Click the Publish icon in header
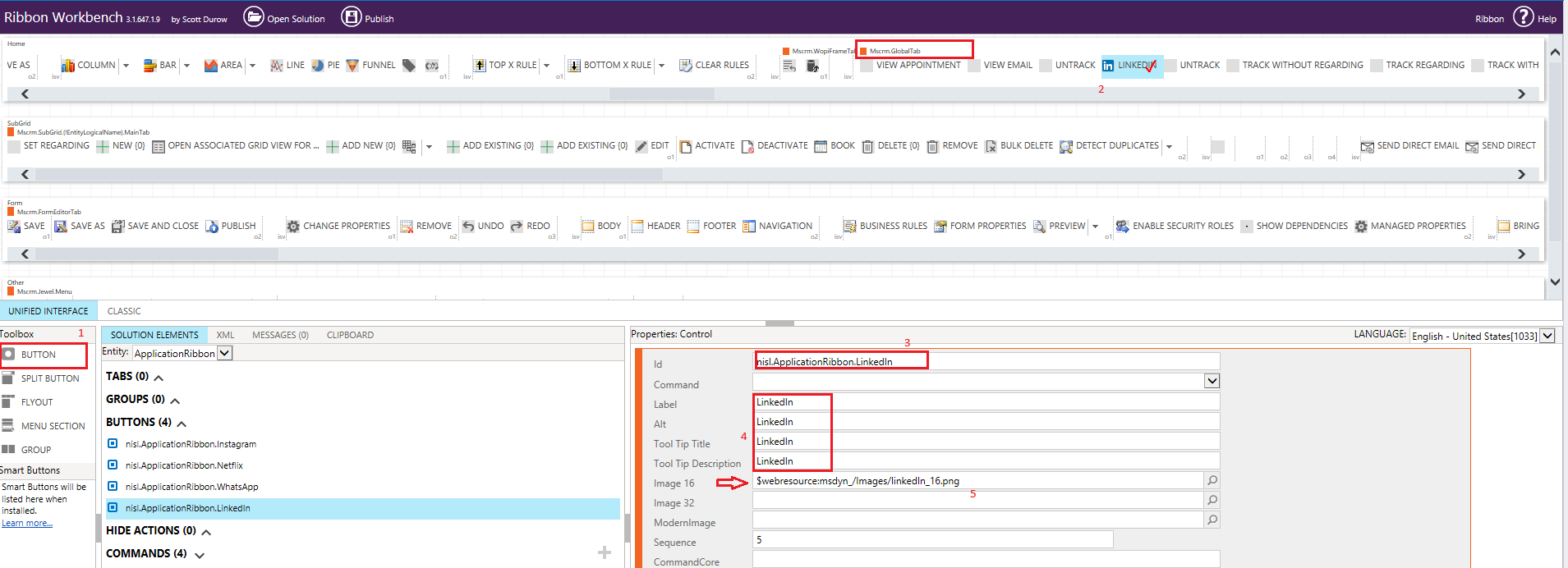Viewport: 1568px width, 568px height. click(x=352, y=17)
